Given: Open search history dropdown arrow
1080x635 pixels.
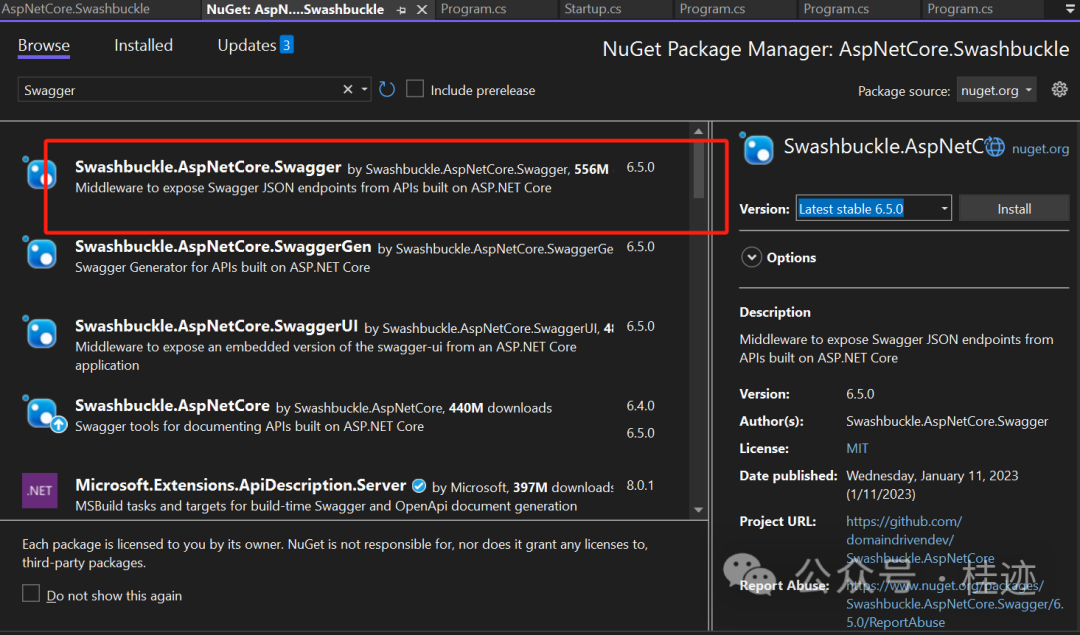Looking at the screenshot, I should (364, 90).
